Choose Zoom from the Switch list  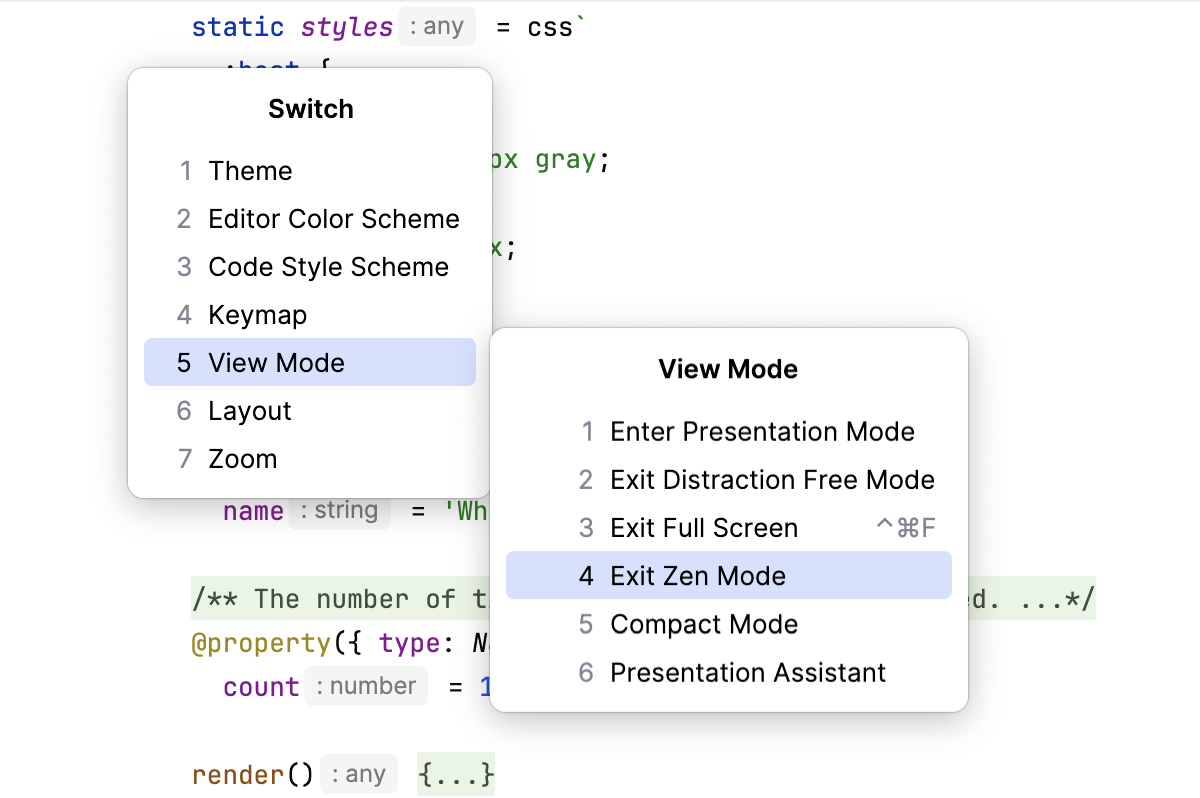(243, 459)
